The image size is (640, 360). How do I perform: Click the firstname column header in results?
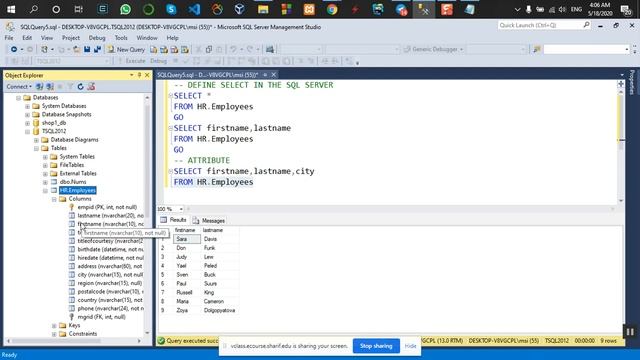[x=185, y=230]
